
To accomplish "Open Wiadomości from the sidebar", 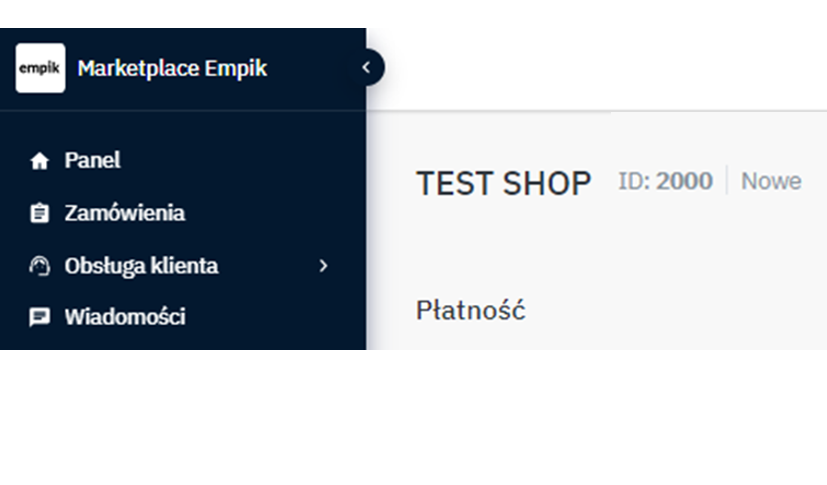I will [124, 318].
